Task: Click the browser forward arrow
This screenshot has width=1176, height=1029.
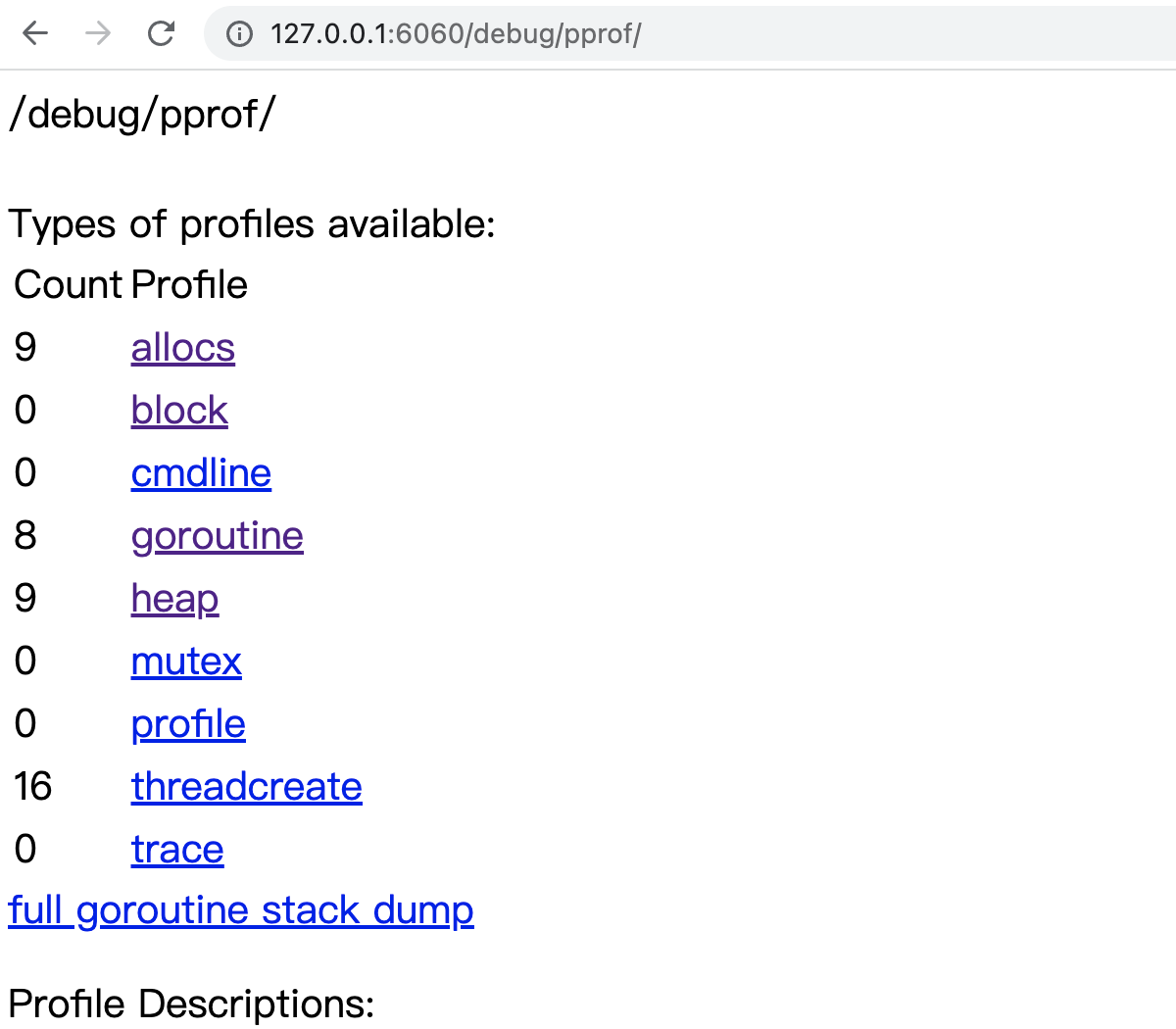Action: 98,33
